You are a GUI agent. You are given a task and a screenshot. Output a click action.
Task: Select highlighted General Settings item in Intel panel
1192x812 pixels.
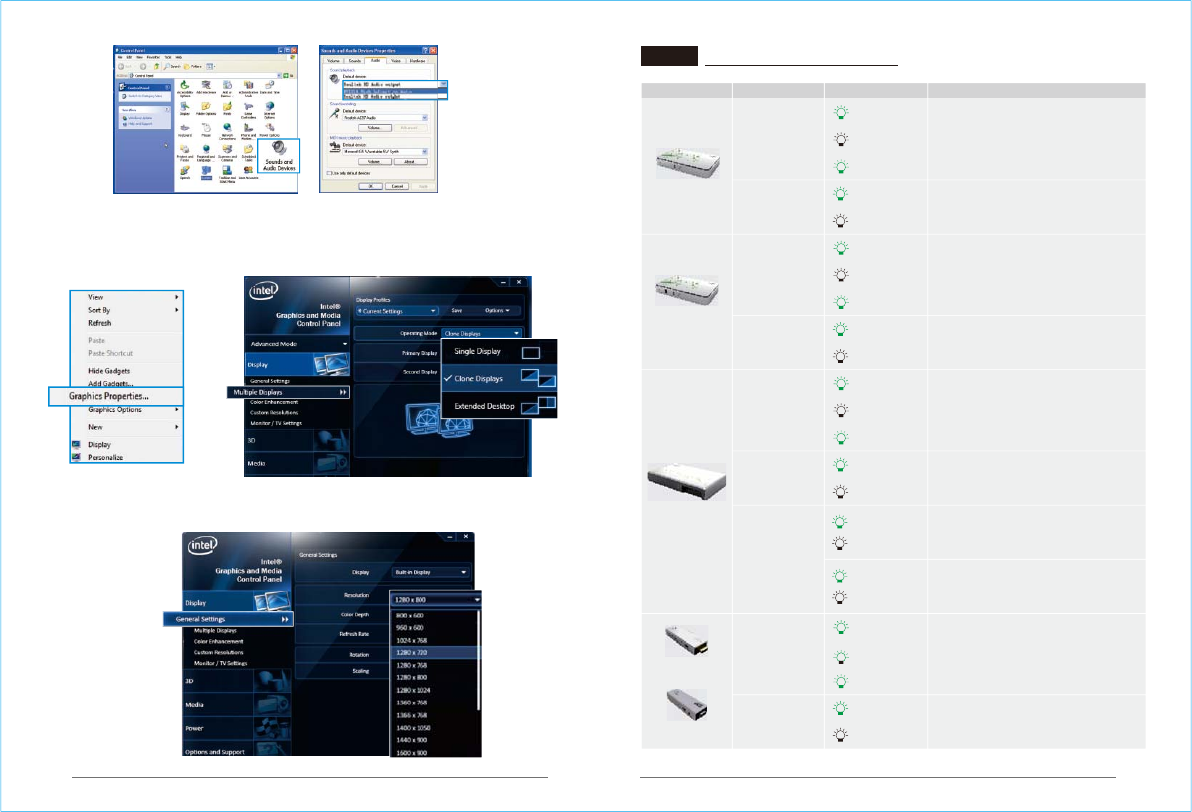(x=228, y=619)
